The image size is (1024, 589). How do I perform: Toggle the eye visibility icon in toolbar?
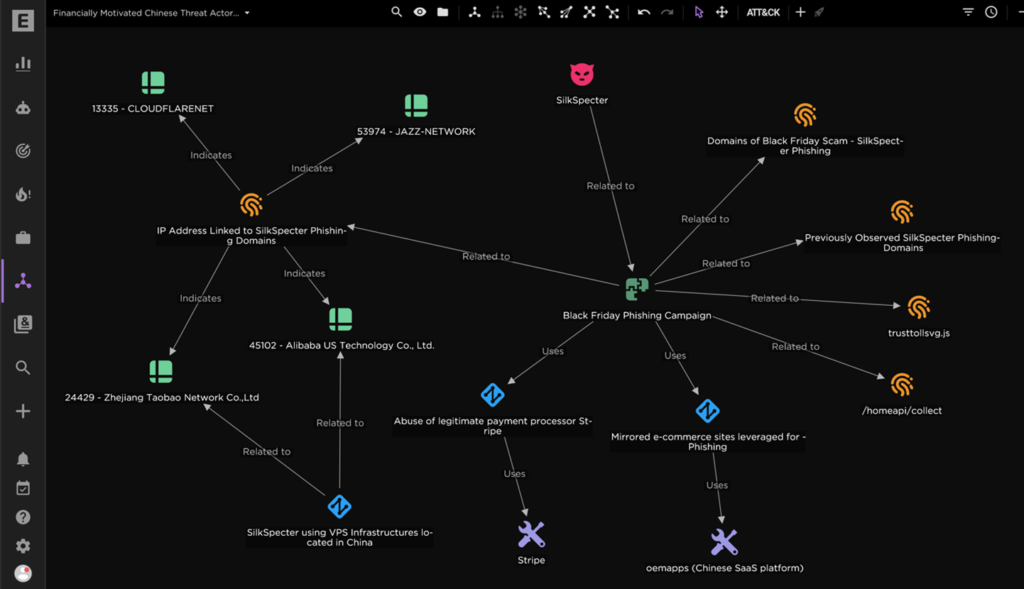click(419, 12)
